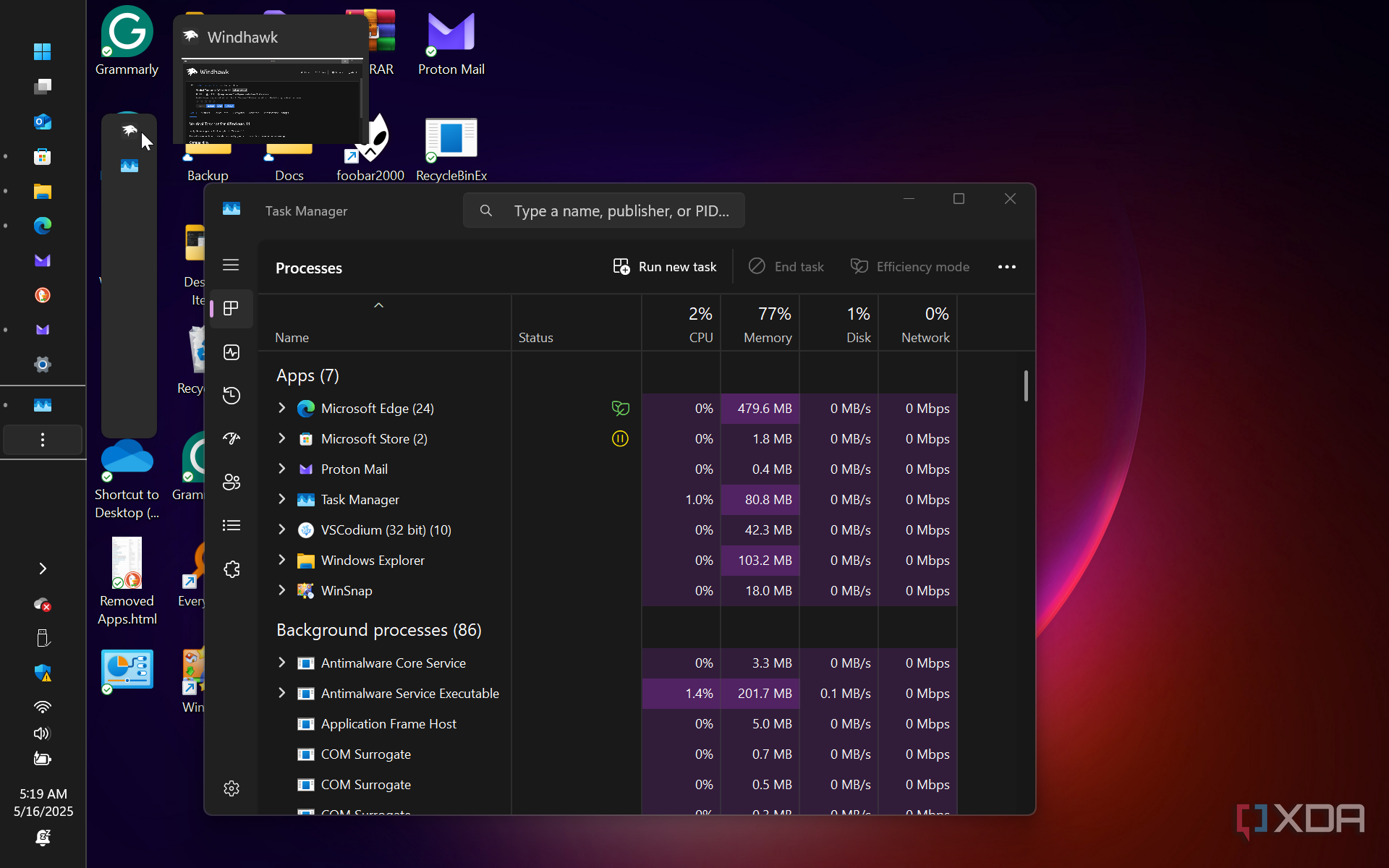Open the Services page icon

(x=231, y=569)
